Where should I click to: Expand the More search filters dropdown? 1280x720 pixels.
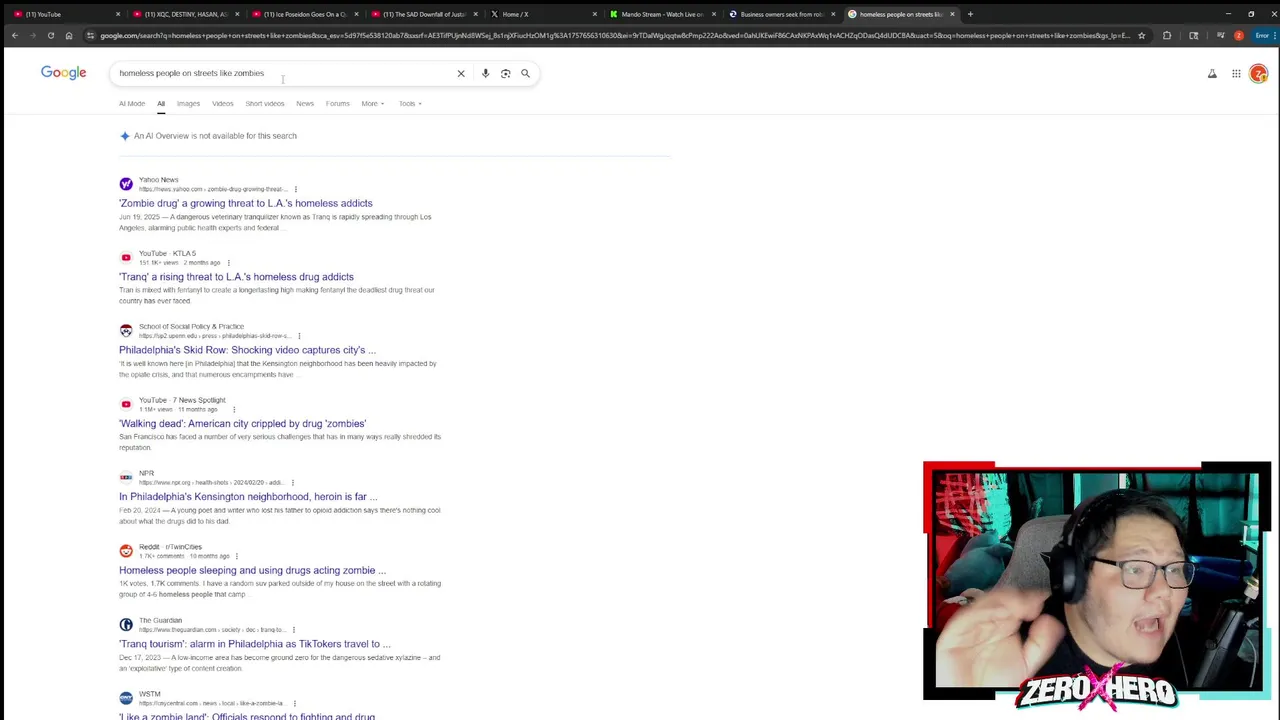pos(372,103)
